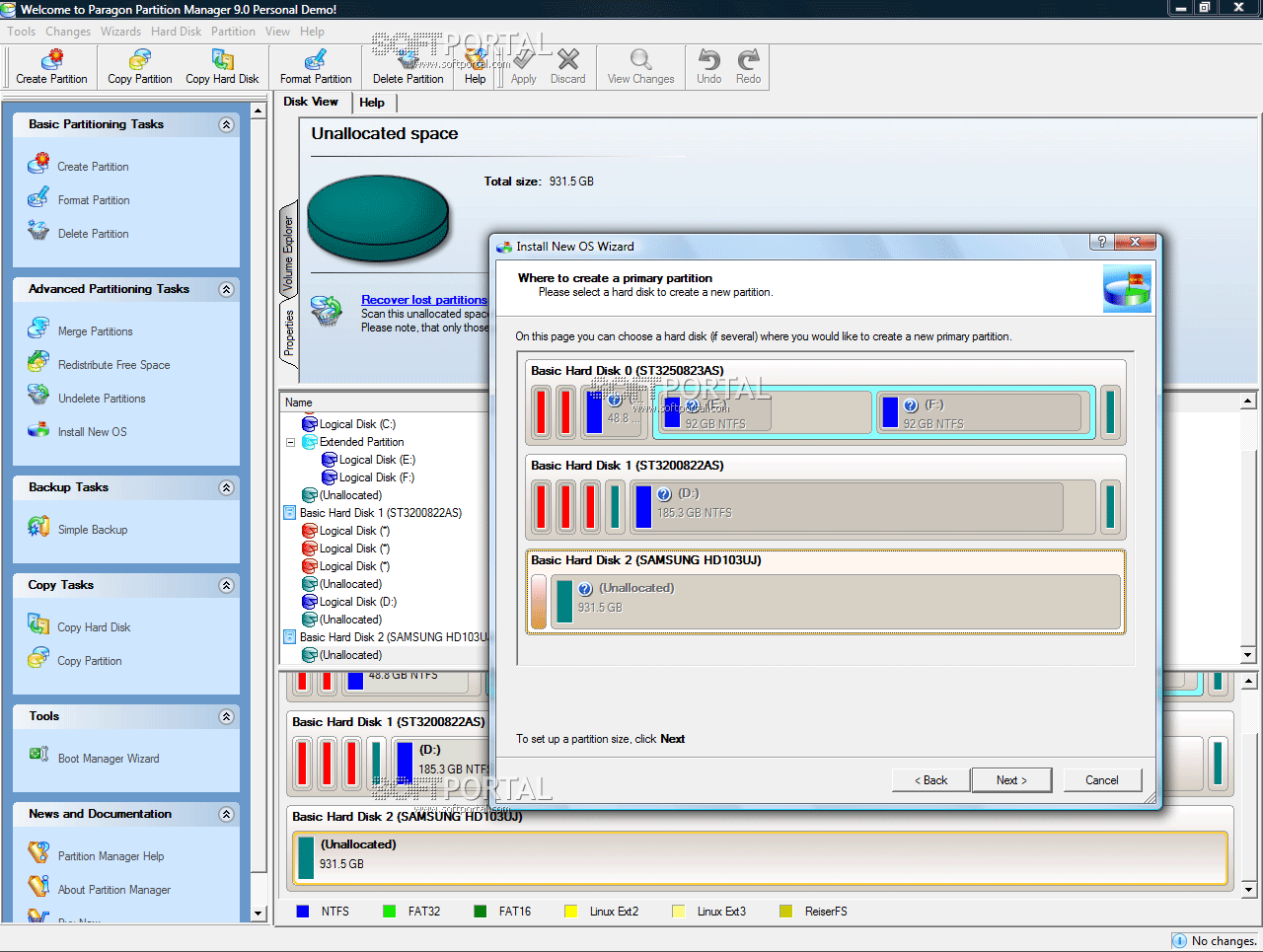The image size is (1263, 952).
Task: Click the 'No changes.' status bar text
Action: point(1224,941)
